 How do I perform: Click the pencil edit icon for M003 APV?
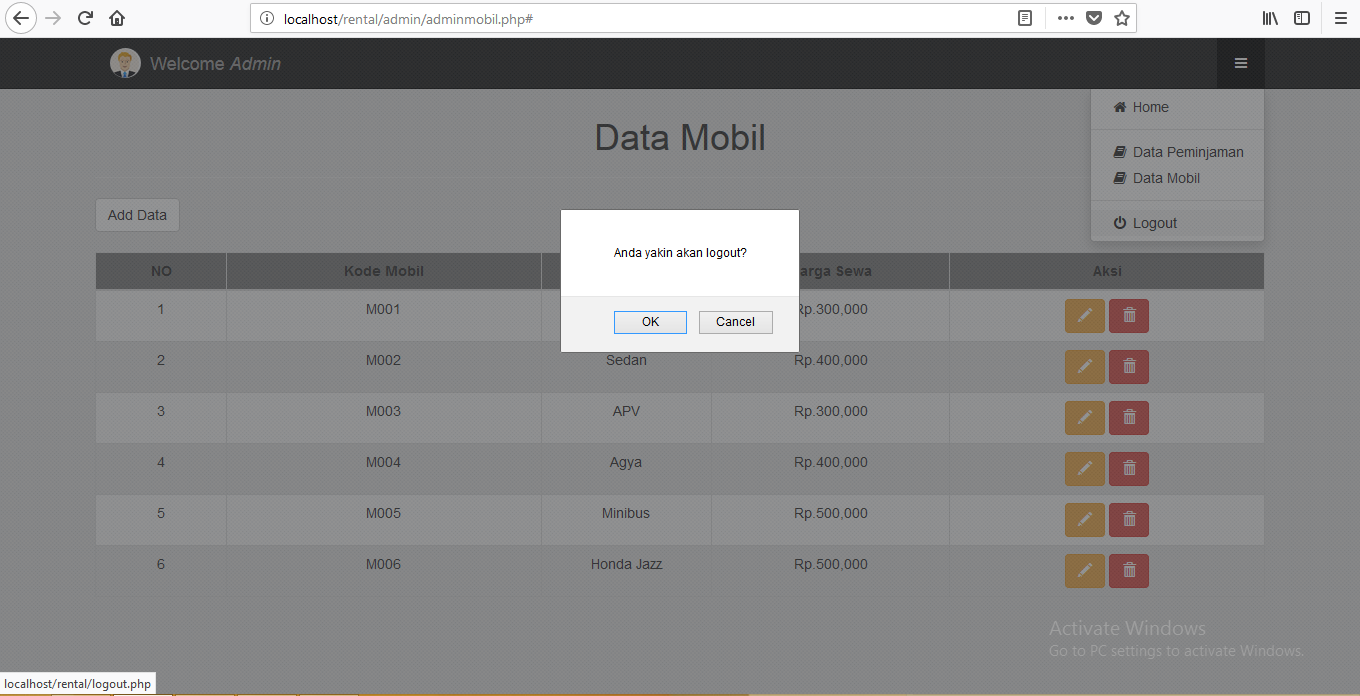1085,417
